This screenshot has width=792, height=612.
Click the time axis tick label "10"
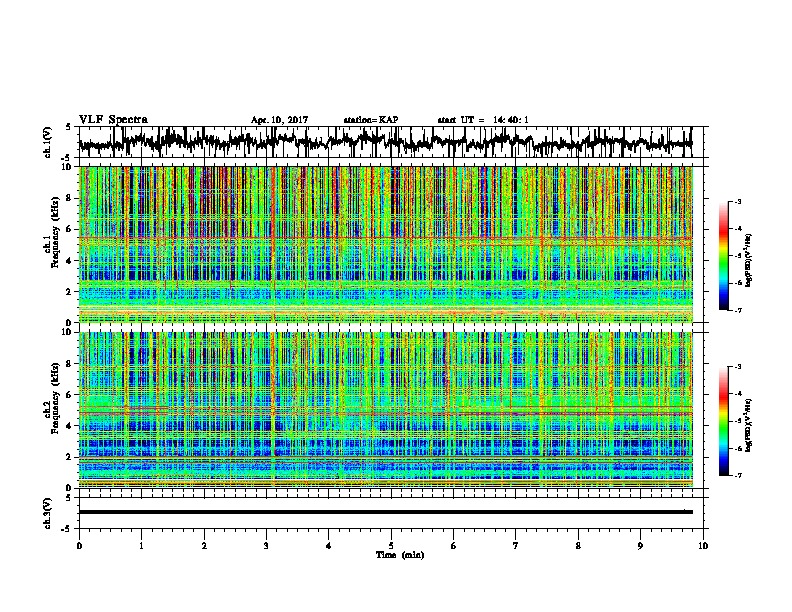702,546
